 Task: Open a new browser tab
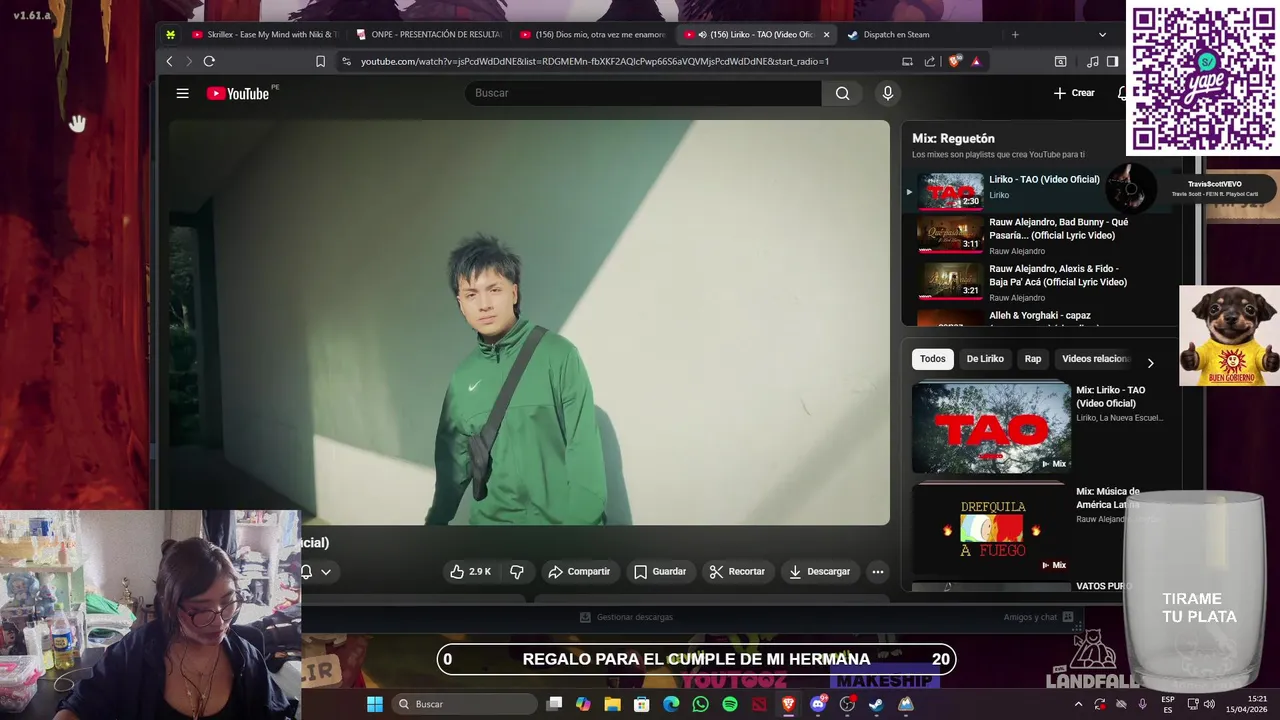1014,34
